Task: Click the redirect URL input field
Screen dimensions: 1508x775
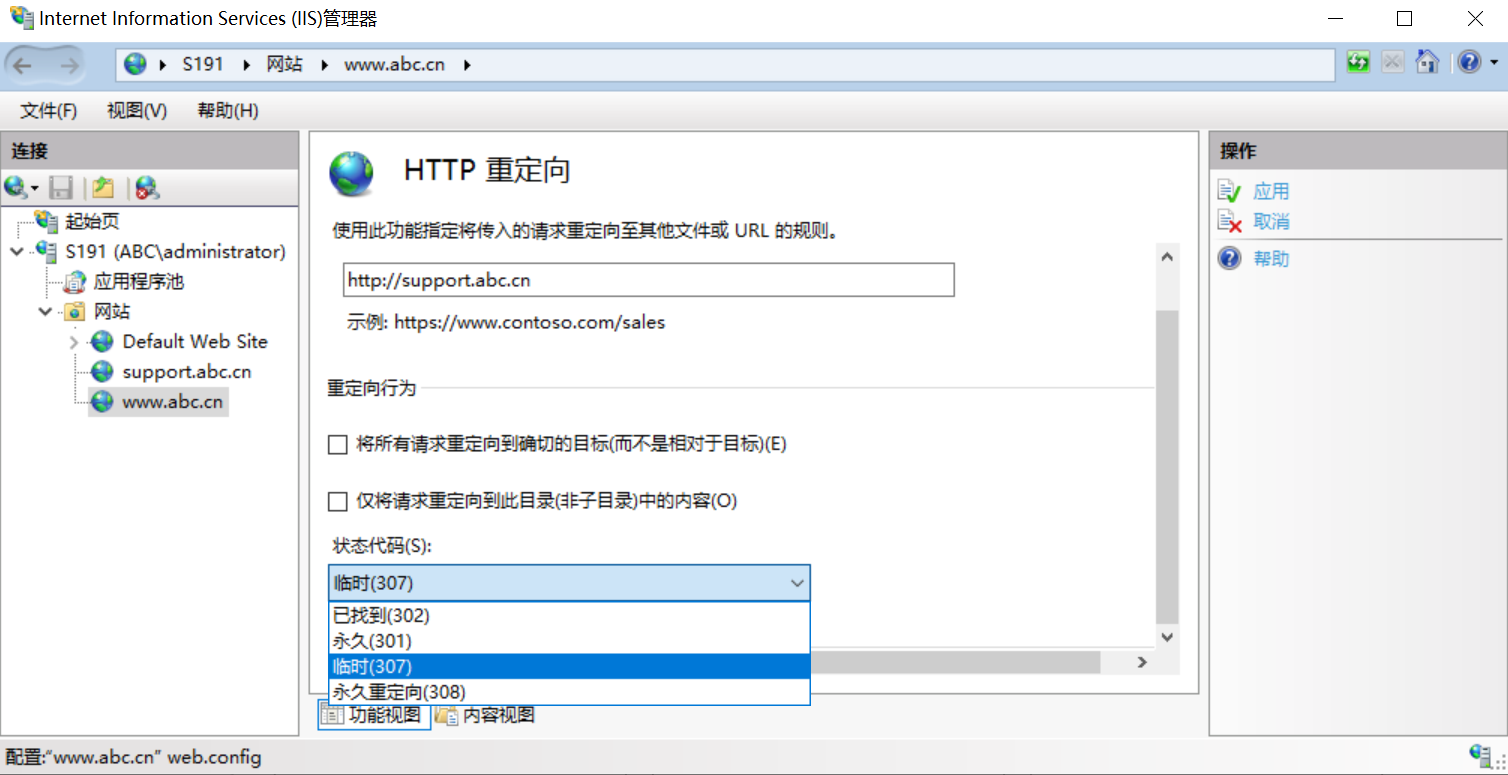Action: coord(648,280)
